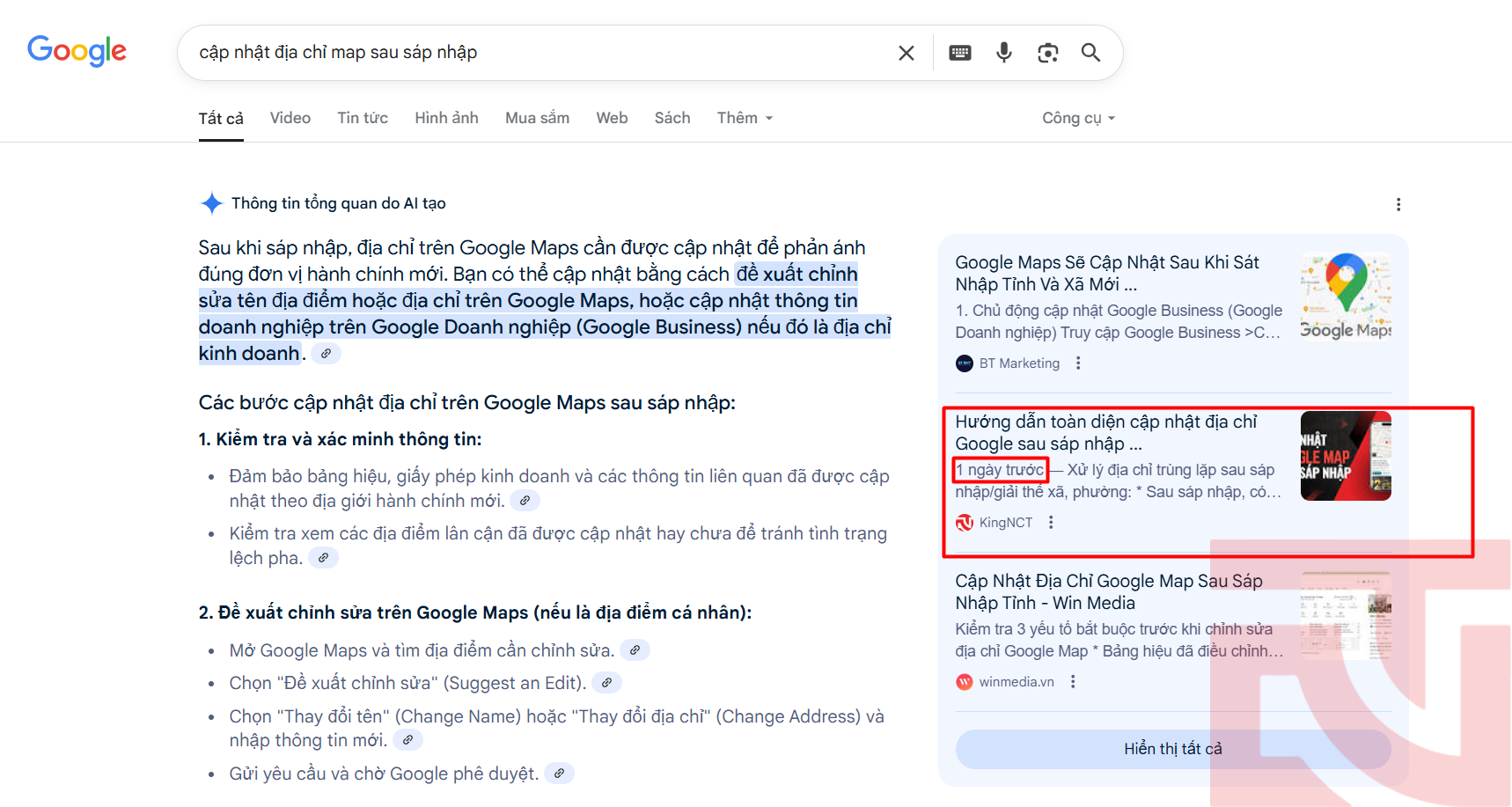The height and width of the screenshot is (807, 1512).
Task: Switch to the Hình ảnh tab
Action: click(x=446, y=118)
